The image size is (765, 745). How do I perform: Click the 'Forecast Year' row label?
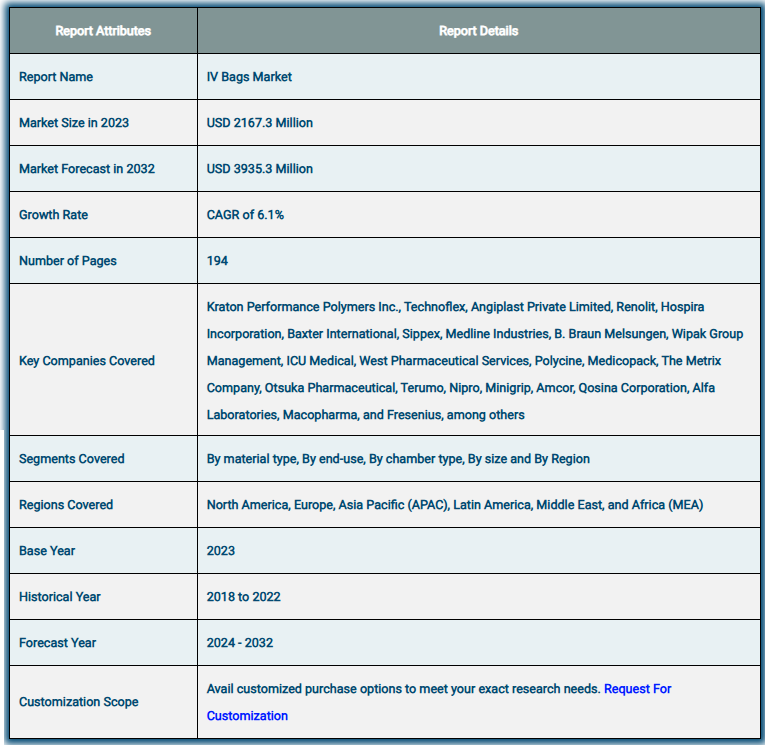[x=58, y=643]
